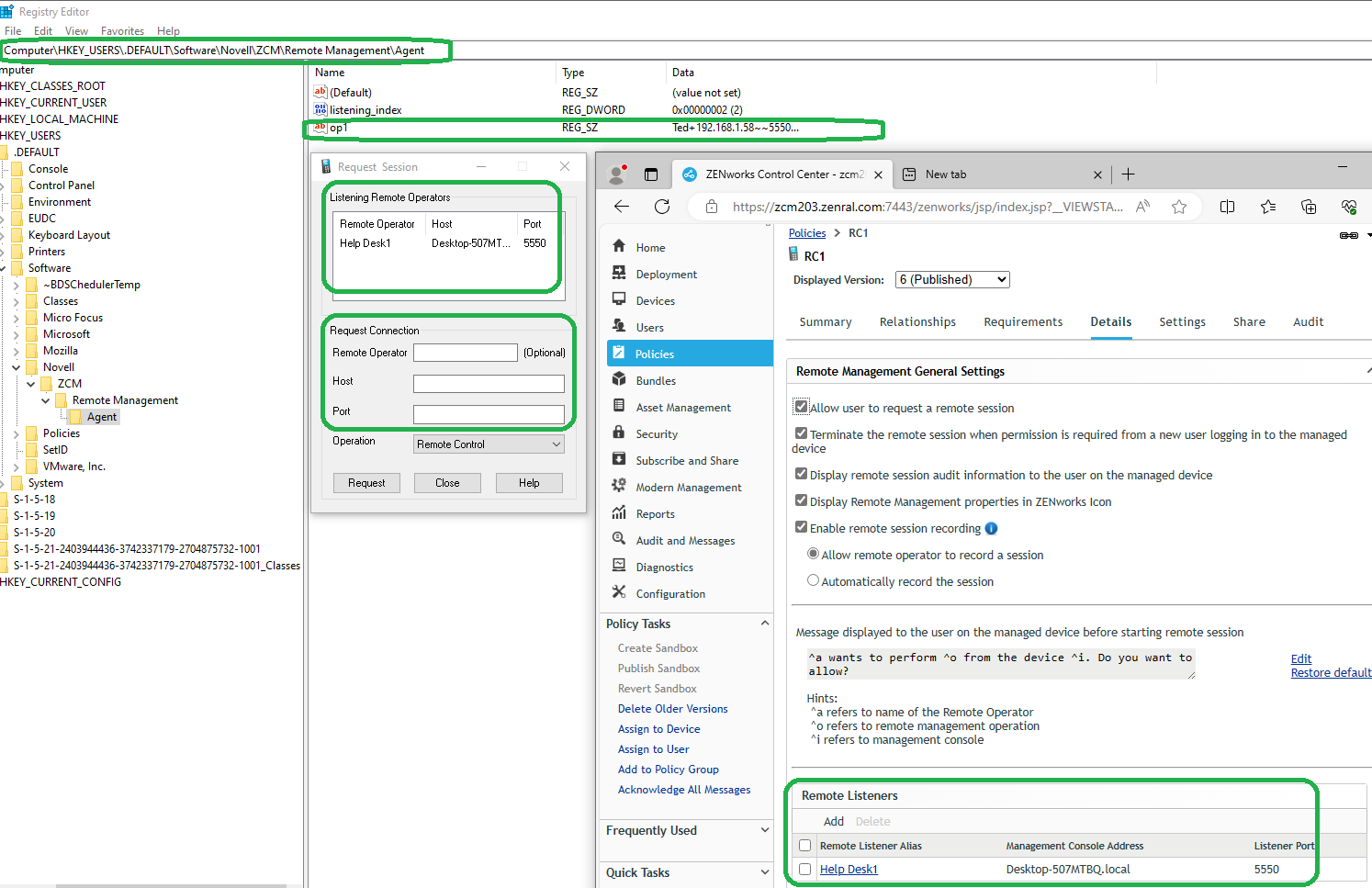The width and height of the screenshot is (1372, 888).
Task: Open the Favorites menu in Registry Editor
Action: point(122,31)
